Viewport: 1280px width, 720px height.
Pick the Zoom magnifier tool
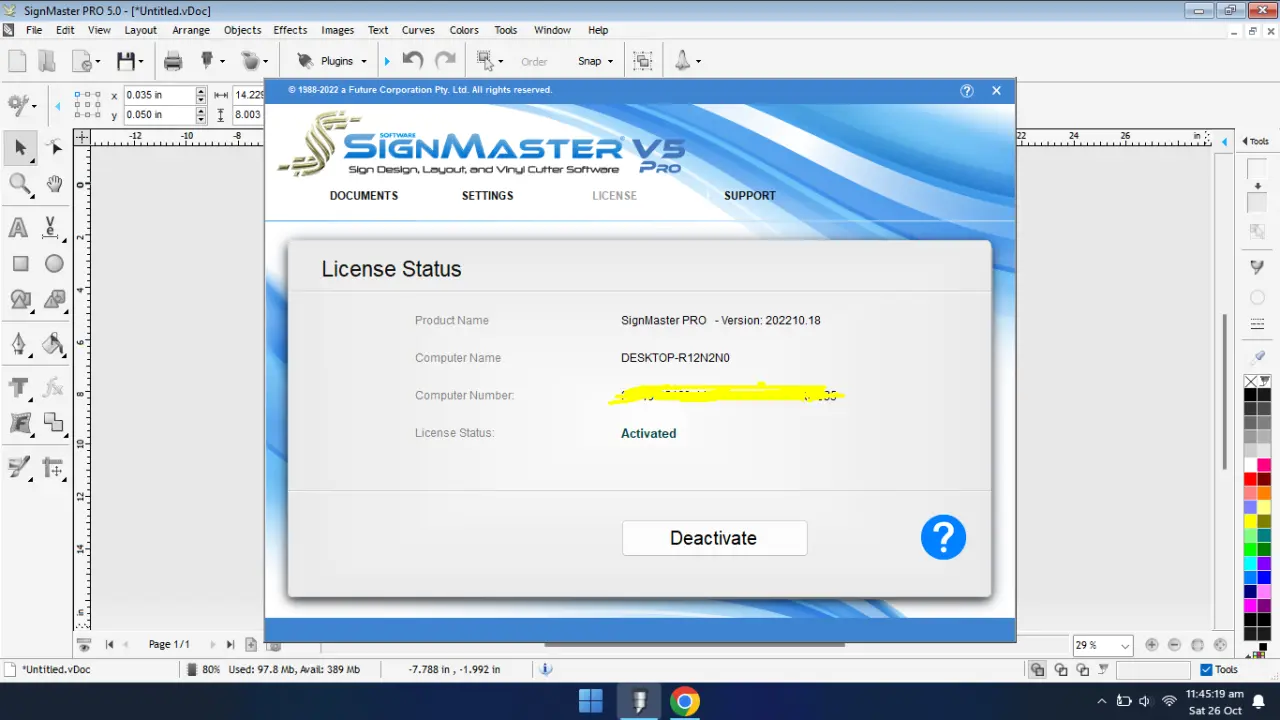(x=19, y=183)
